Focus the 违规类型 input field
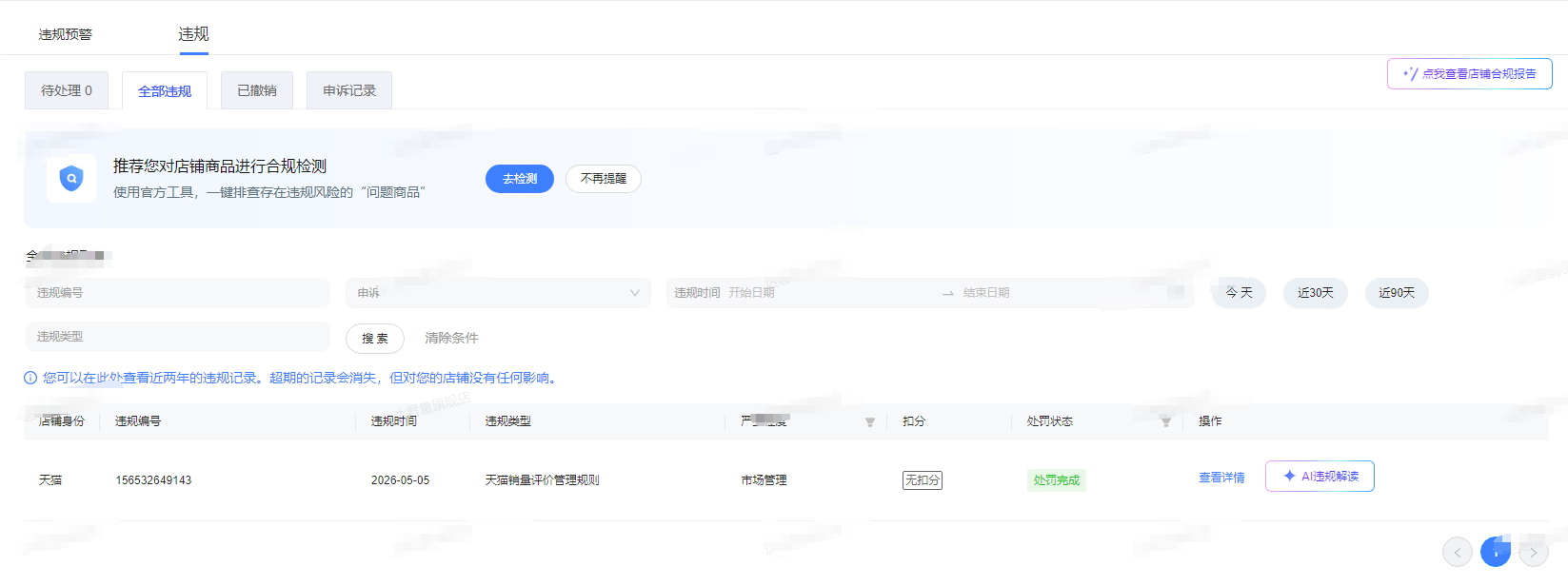The height and width of the screenshot is (586, 1568). click(x=178, y=337)
